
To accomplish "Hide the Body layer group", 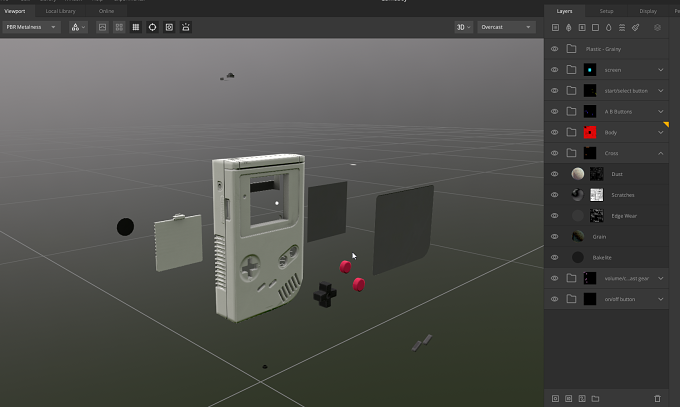I will (554, 132).
